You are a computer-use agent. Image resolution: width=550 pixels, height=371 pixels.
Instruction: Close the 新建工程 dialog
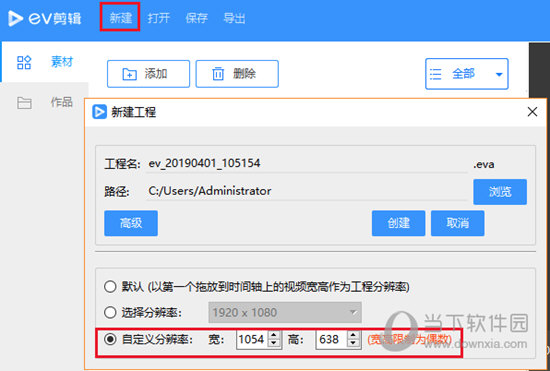[x=532, y=112]
